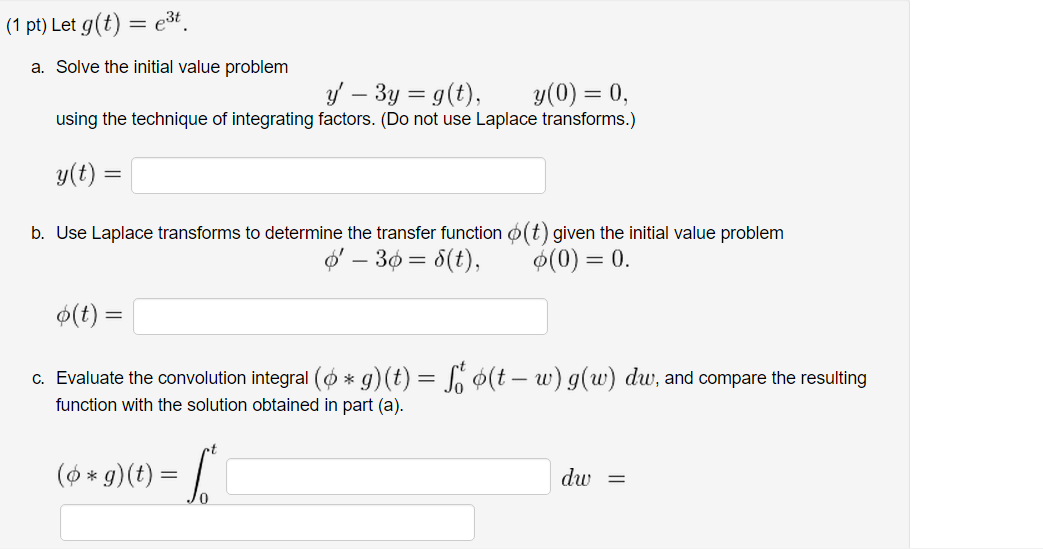Select the final convolution result answer field

point(267,522)
